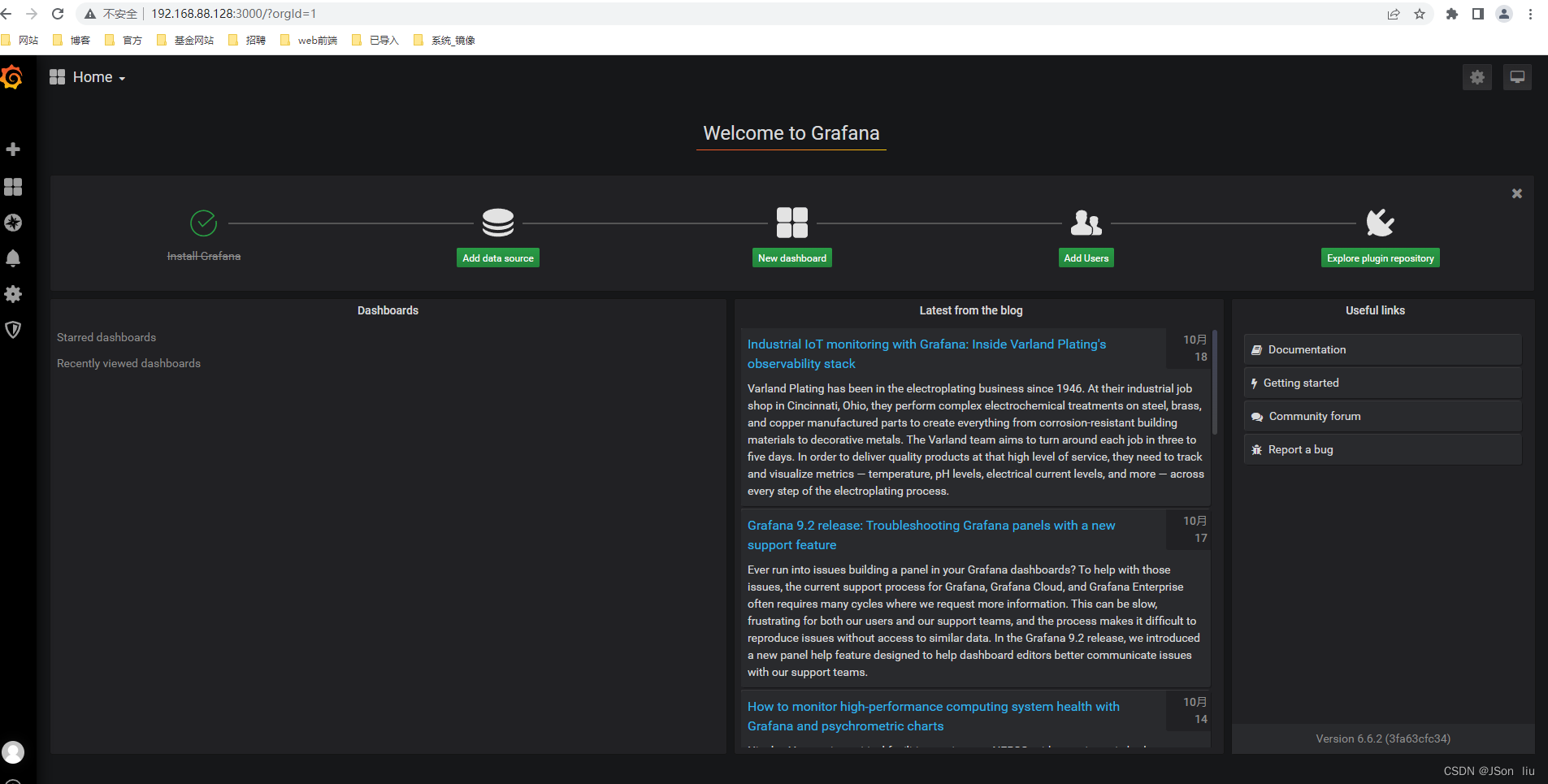Open the 网站 bookmark folder
This screenshot has height=784, width=1548.
[x=20, y=40]
